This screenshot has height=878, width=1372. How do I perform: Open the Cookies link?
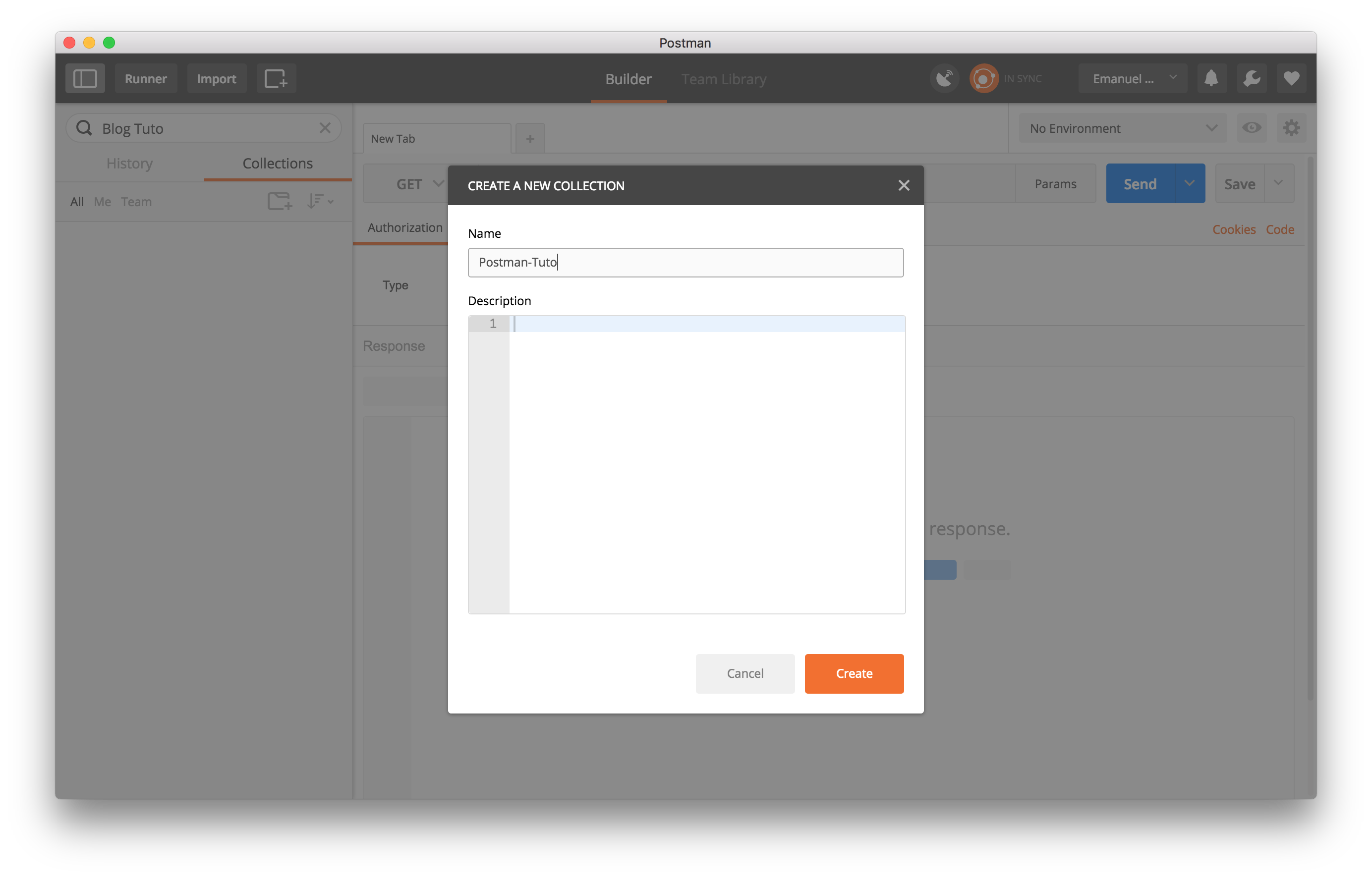click(x=1234, y=229)
